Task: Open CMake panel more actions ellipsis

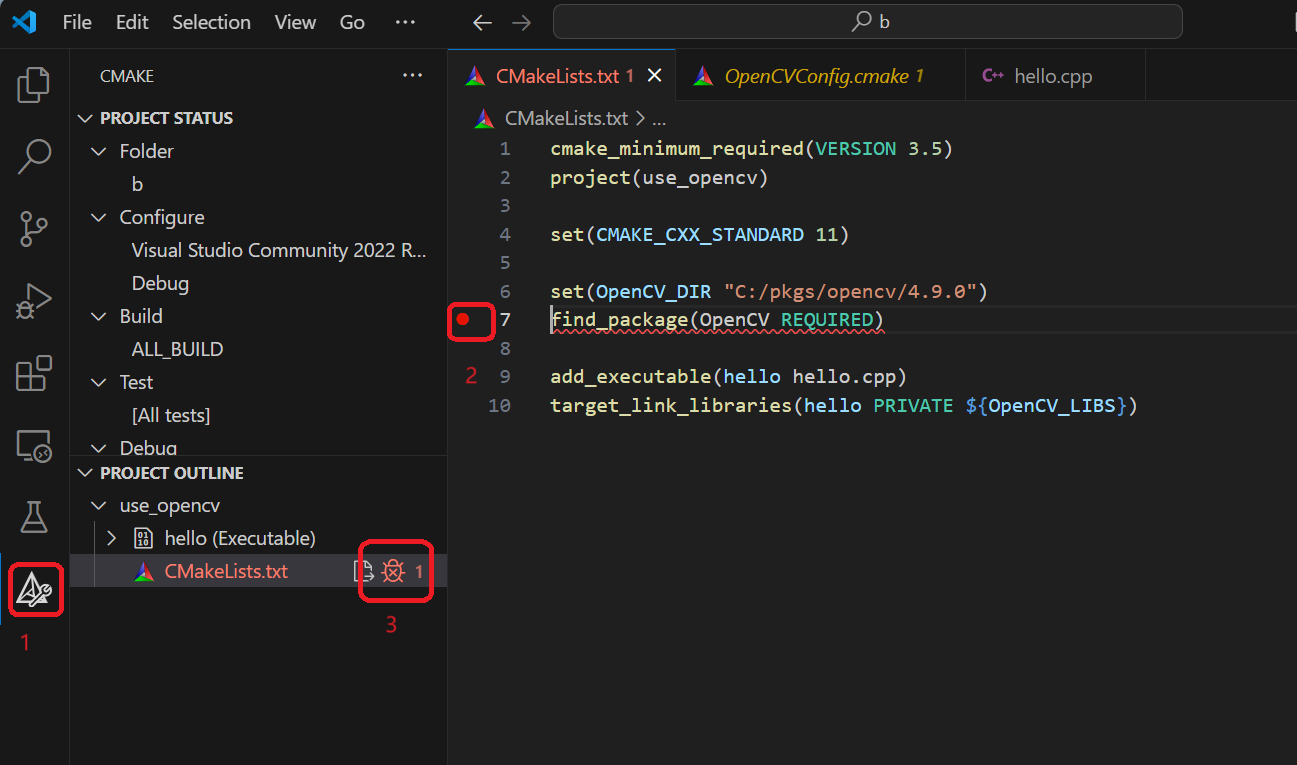Action: click(x=412, y=75)
